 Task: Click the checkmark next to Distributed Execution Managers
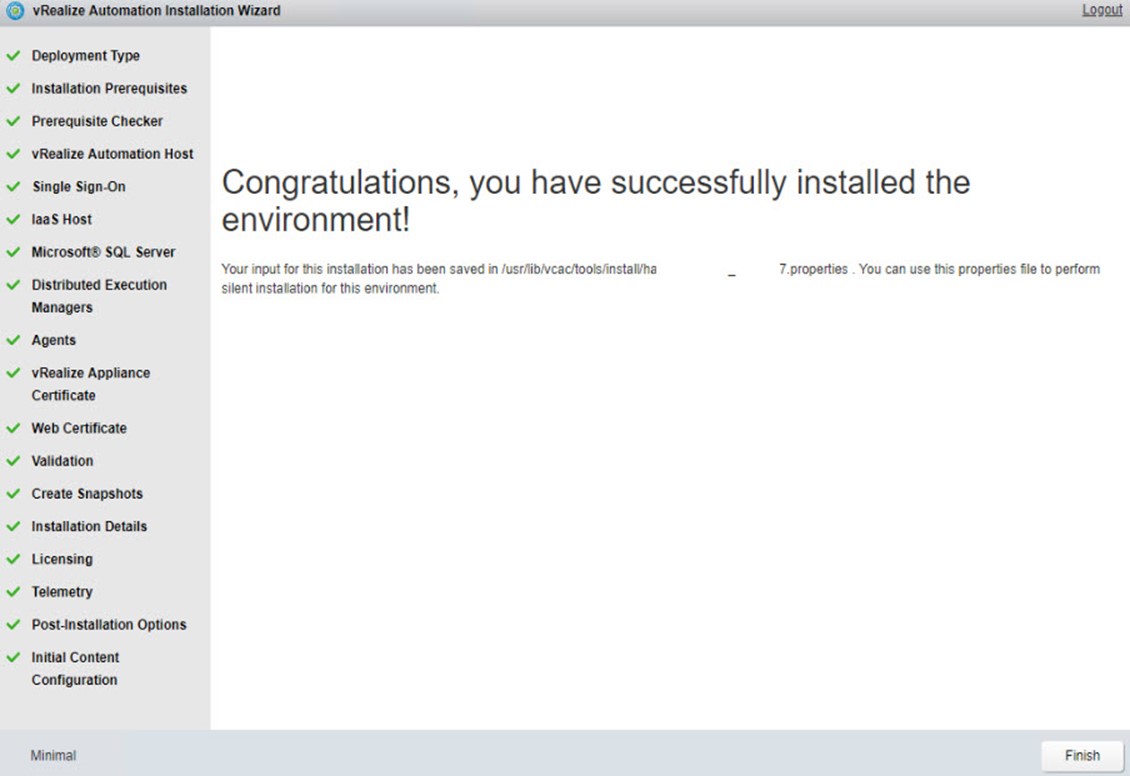(13, 285)
